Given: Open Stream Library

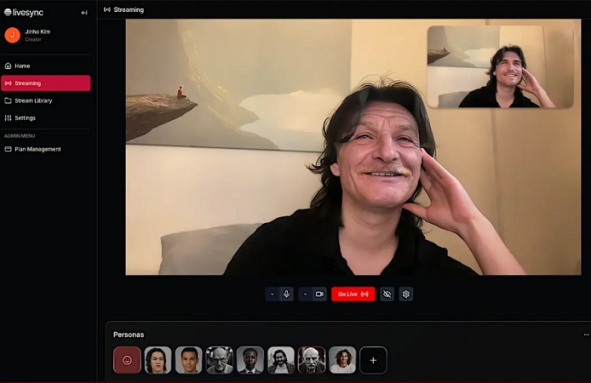Looking at the screenshot, I should pos(46,101).
